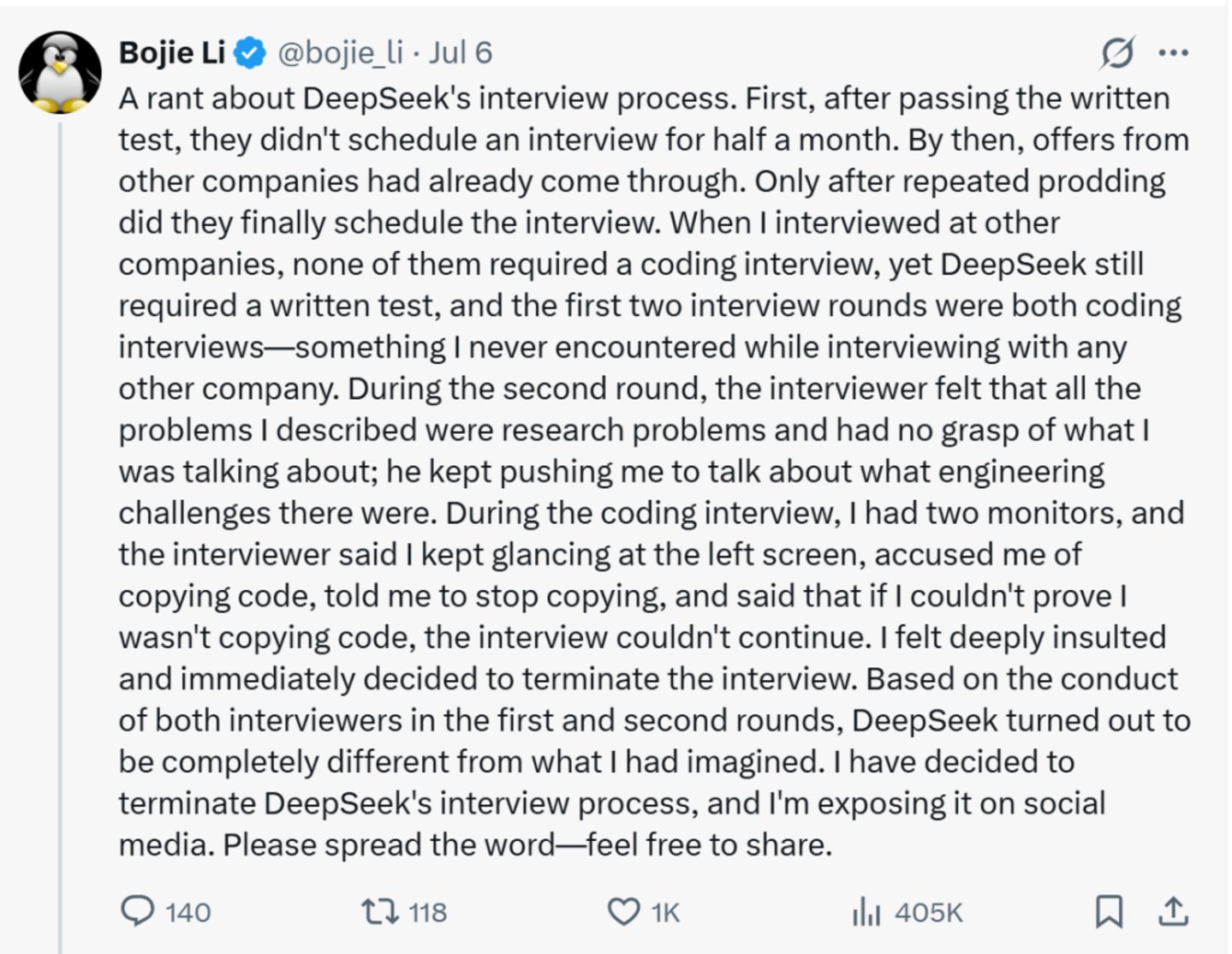Click the repost arrows icon
This screenshot has height=954, width=1232.
379,911
